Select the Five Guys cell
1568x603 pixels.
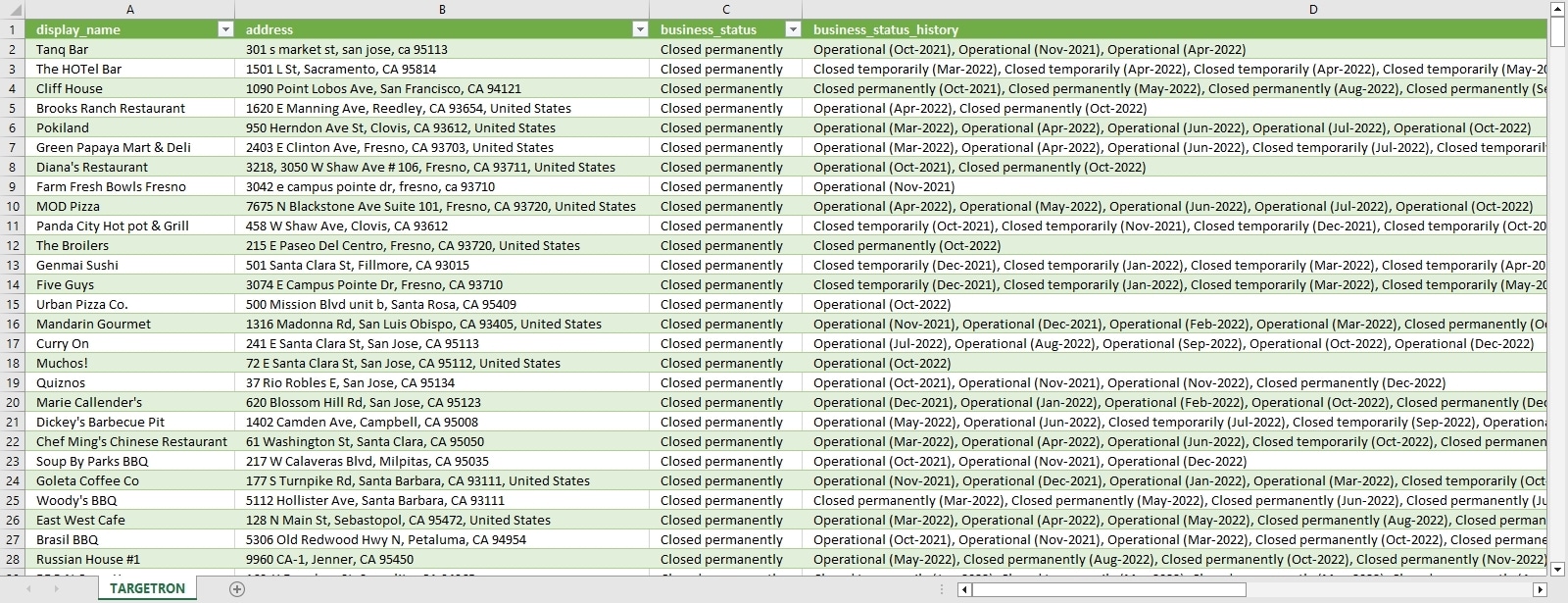(130, 284)
